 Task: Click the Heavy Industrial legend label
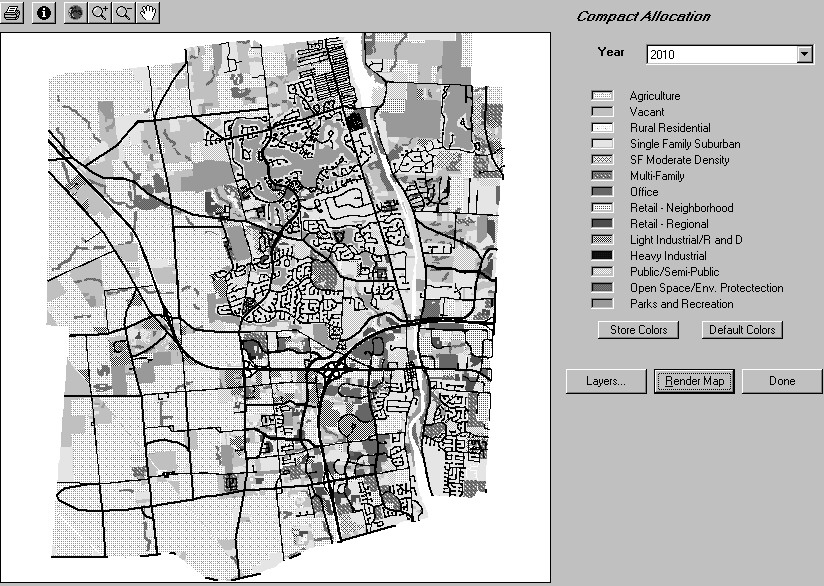point(668,256)
